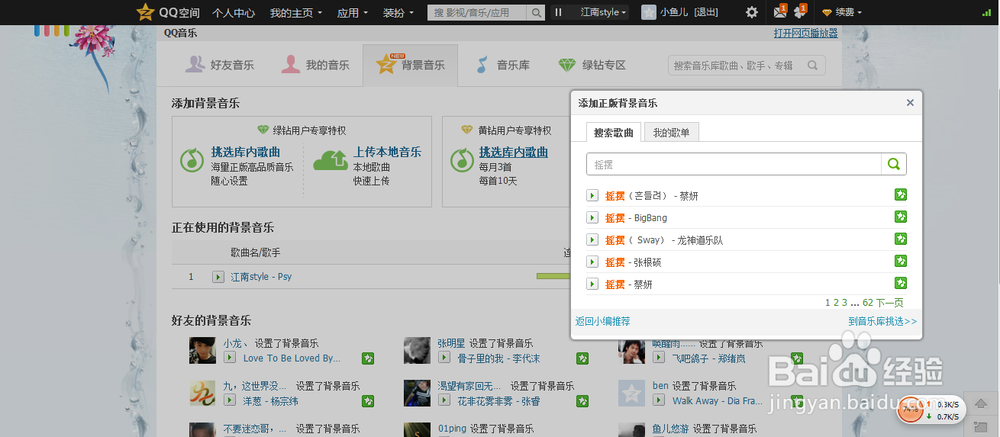Play 洋葱 - 杨宗纬 song
The width and height of the screenshot is (1000, 437).
click(229, 400)
